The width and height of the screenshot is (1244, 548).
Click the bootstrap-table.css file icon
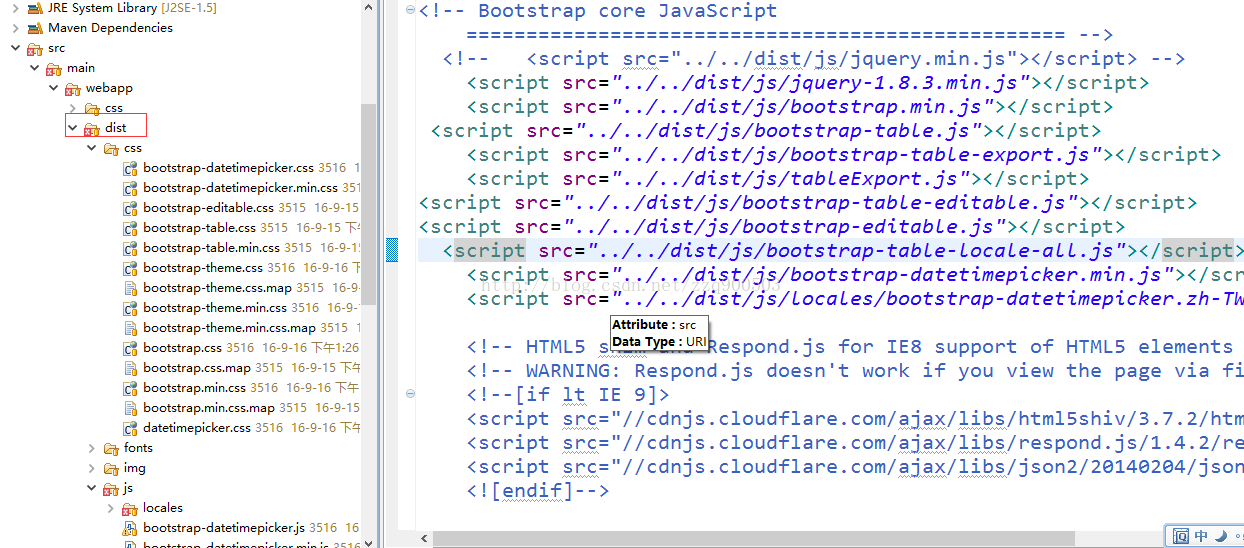(130, 228)
